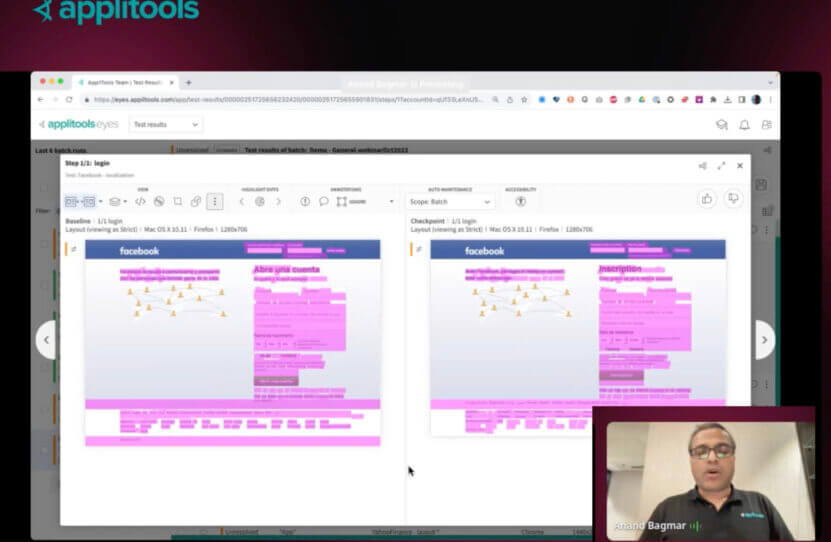
Task: Add an issue annotation with the exclamation icon
Action: (305, 201)
